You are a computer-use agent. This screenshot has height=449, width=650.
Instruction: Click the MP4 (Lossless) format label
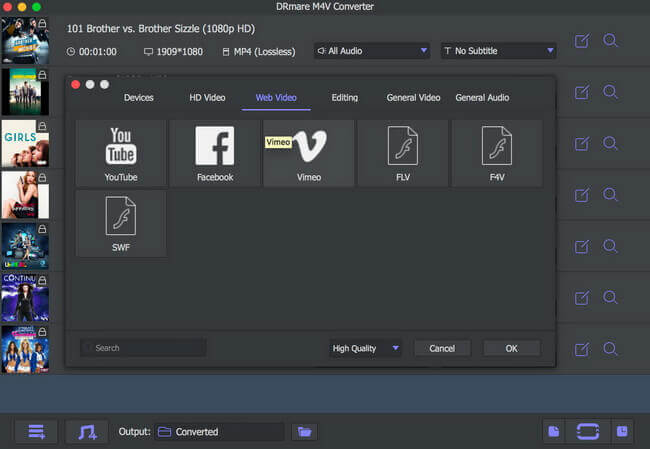click(x=259, y=52)
